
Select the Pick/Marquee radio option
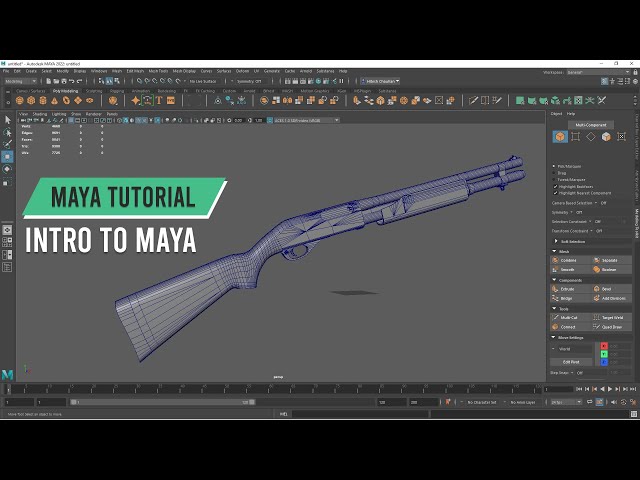pos(554,167)
